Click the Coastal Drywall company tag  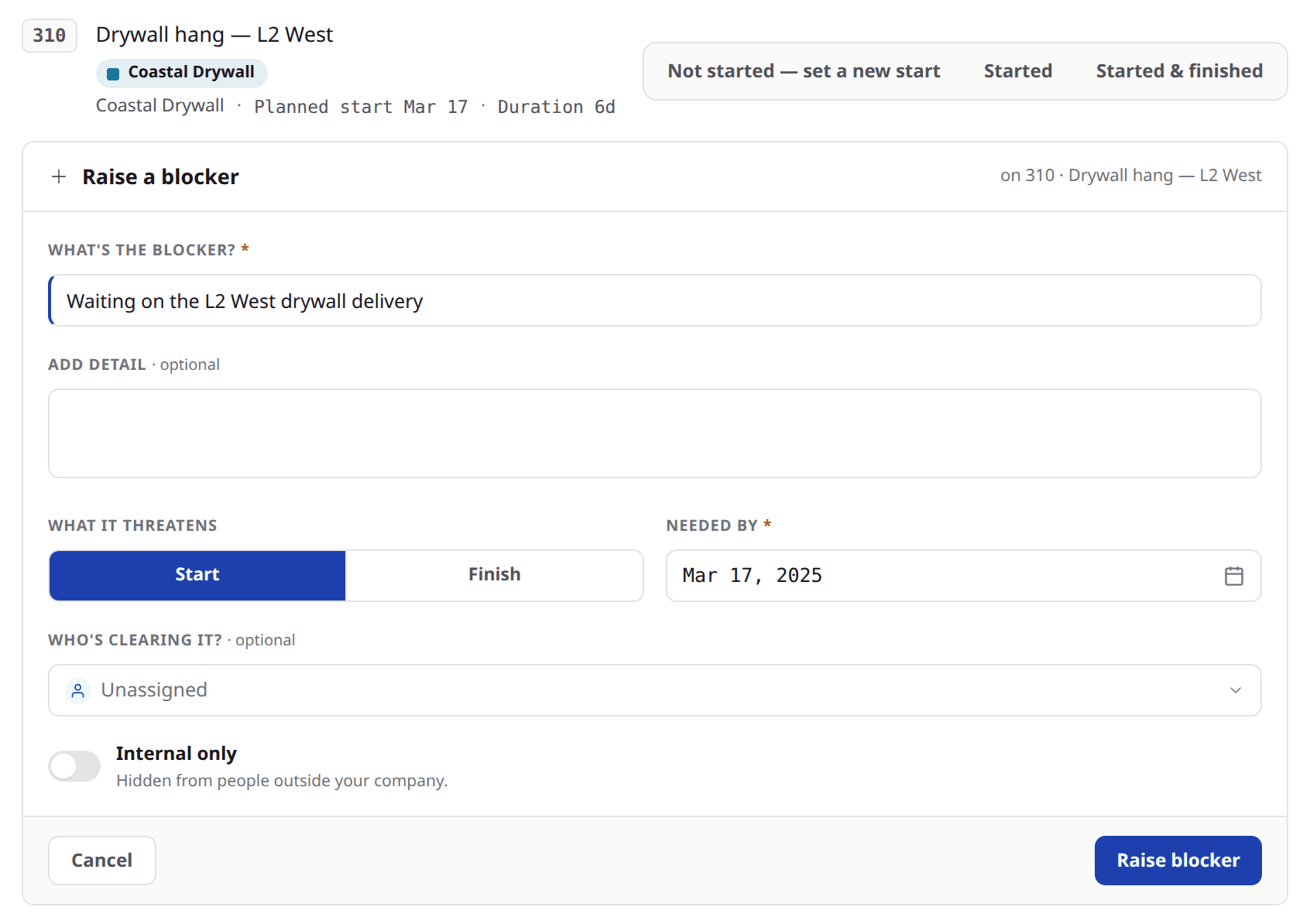coord(182,73)
